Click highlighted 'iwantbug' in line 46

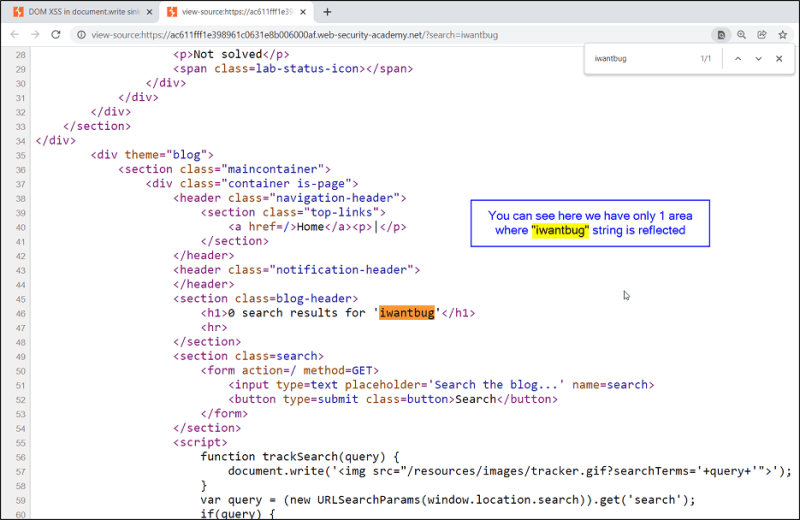pyautogui.click(x=407, y=313)
